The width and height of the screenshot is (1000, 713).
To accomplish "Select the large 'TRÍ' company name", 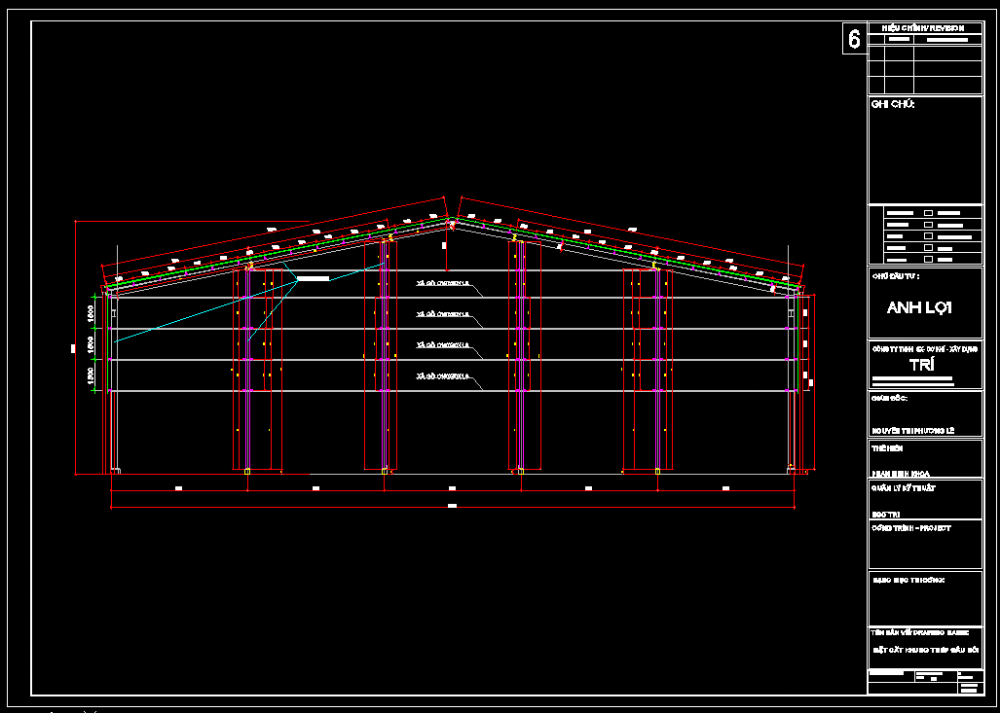I will [x=922, y=365].
